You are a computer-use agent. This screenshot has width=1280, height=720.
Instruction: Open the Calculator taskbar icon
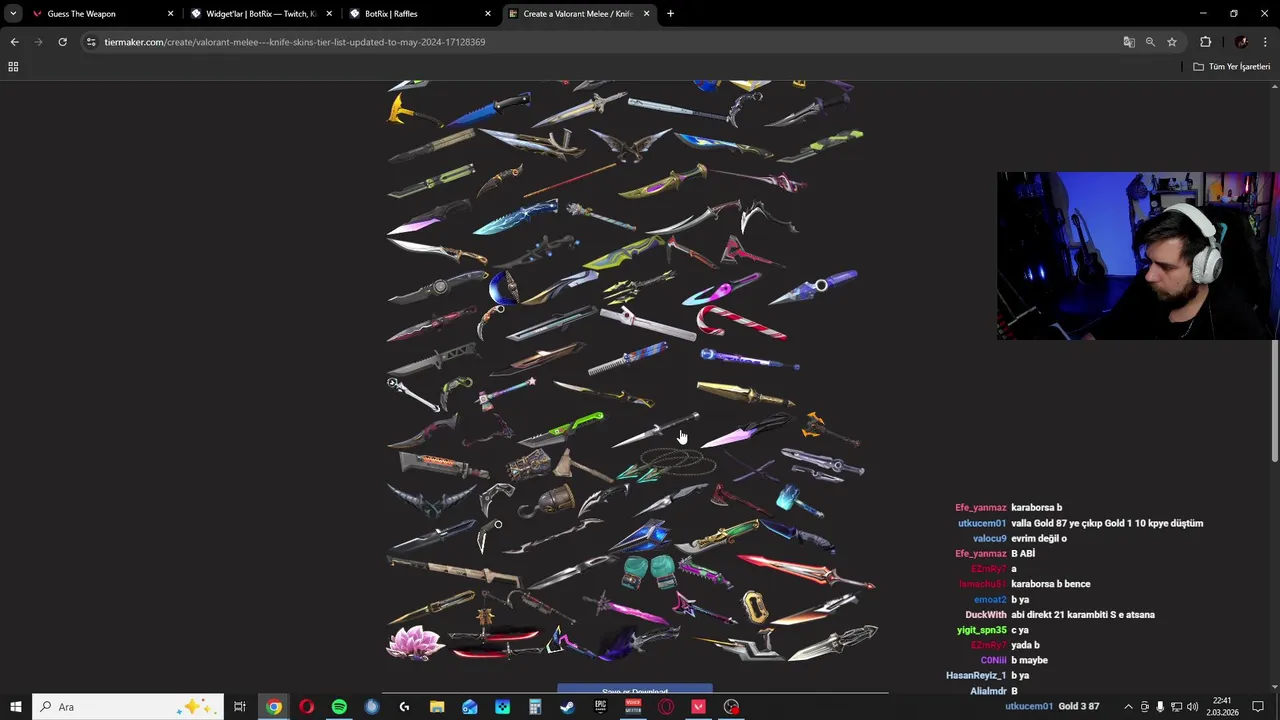(x=535, y=707)
